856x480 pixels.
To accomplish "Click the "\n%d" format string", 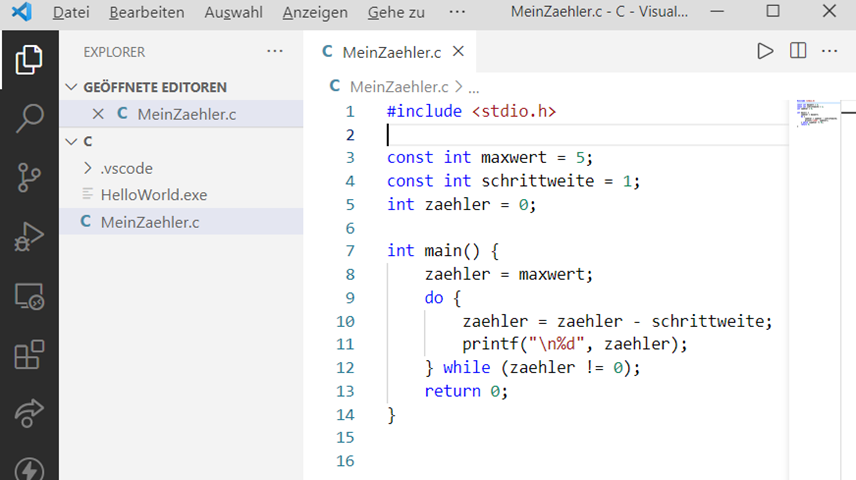I will tap(556, 344).
